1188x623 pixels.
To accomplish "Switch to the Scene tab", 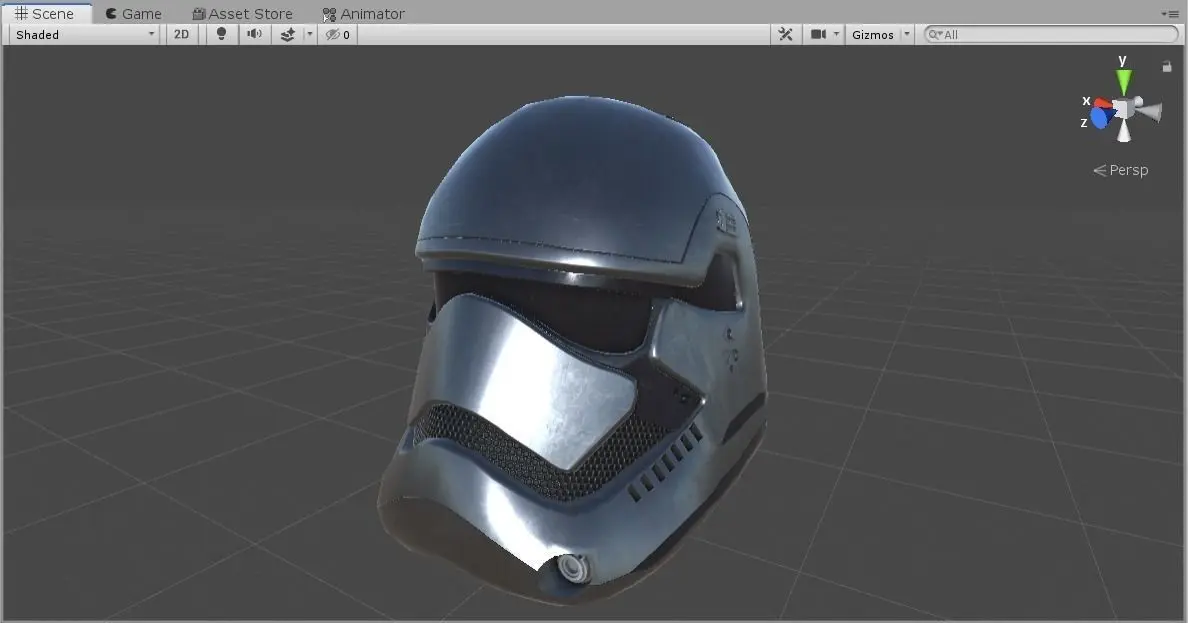I will [x=45, y=14].
